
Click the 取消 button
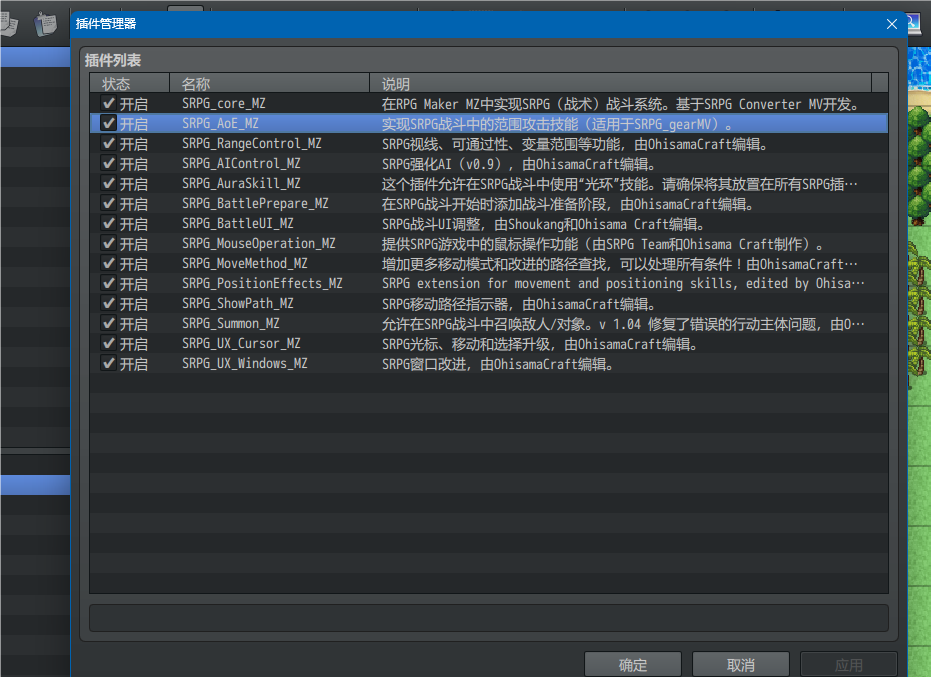741,665
